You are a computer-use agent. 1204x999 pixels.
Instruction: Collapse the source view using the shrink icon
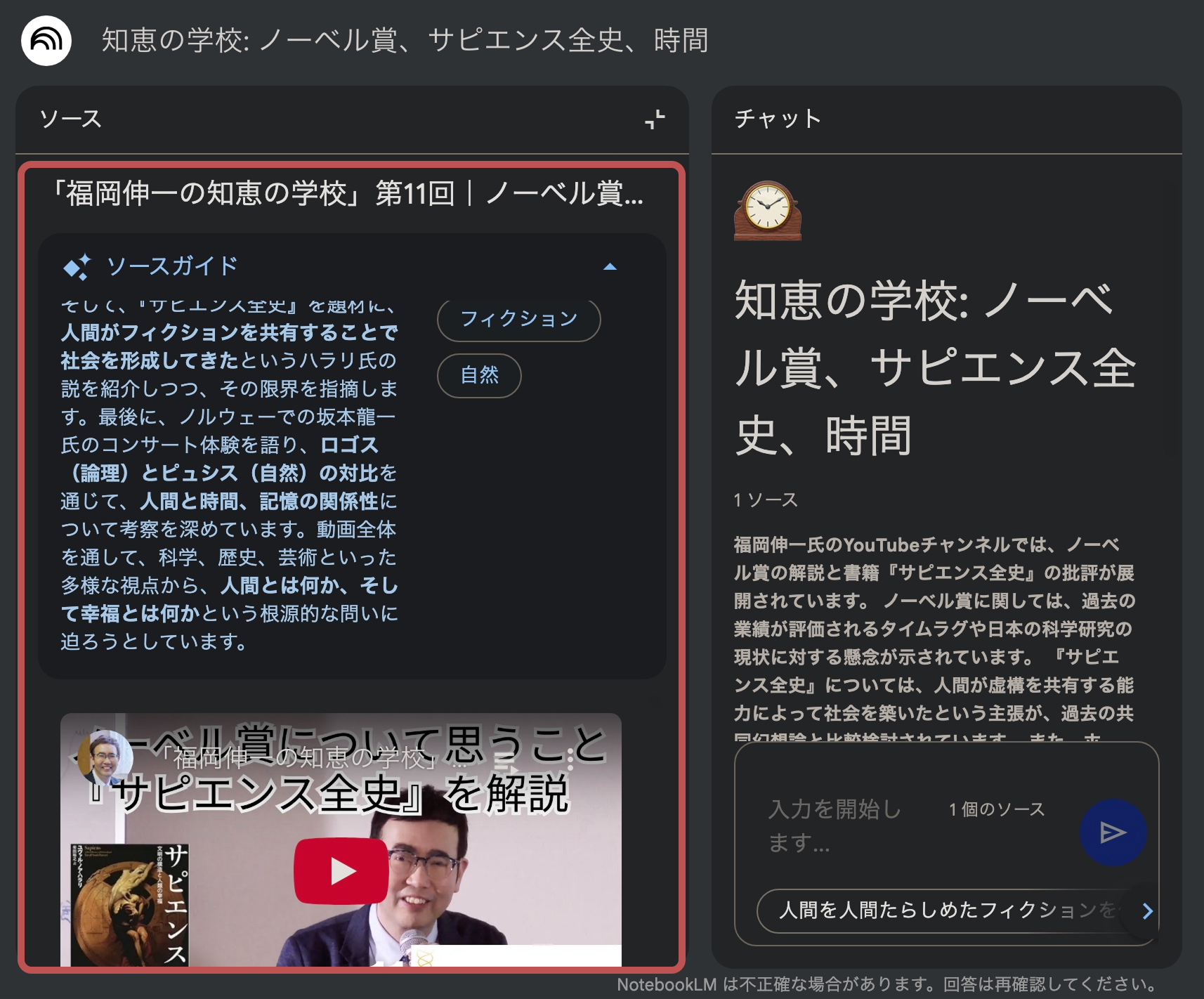655,119
